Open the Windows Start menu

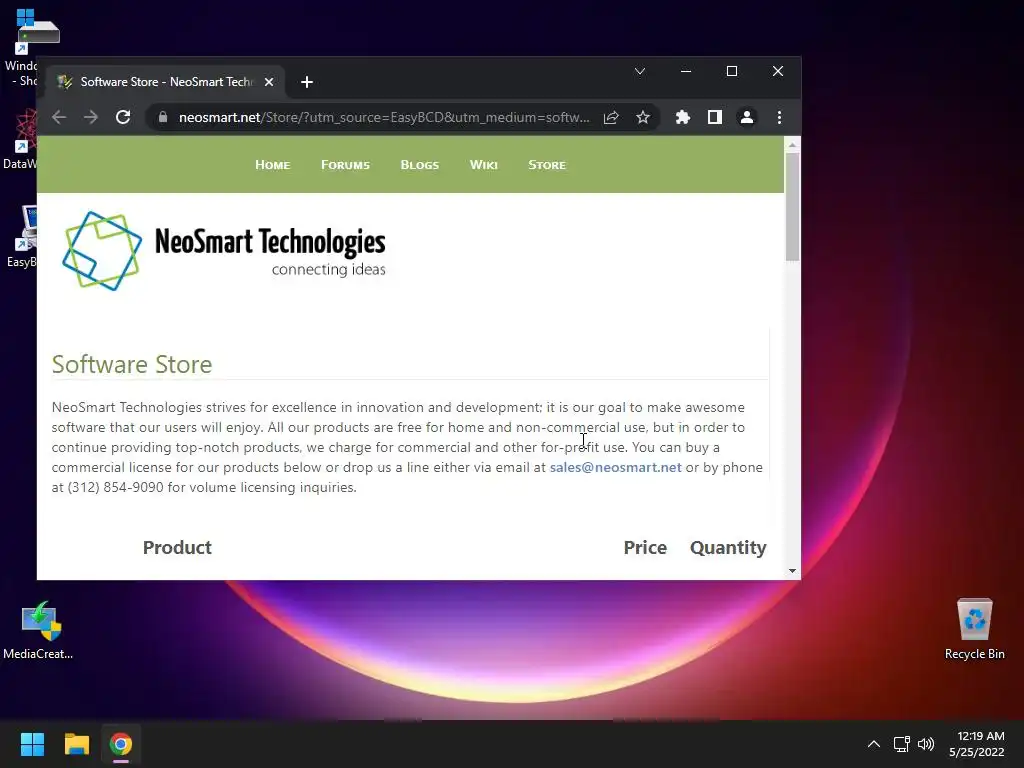pos(32,744)
